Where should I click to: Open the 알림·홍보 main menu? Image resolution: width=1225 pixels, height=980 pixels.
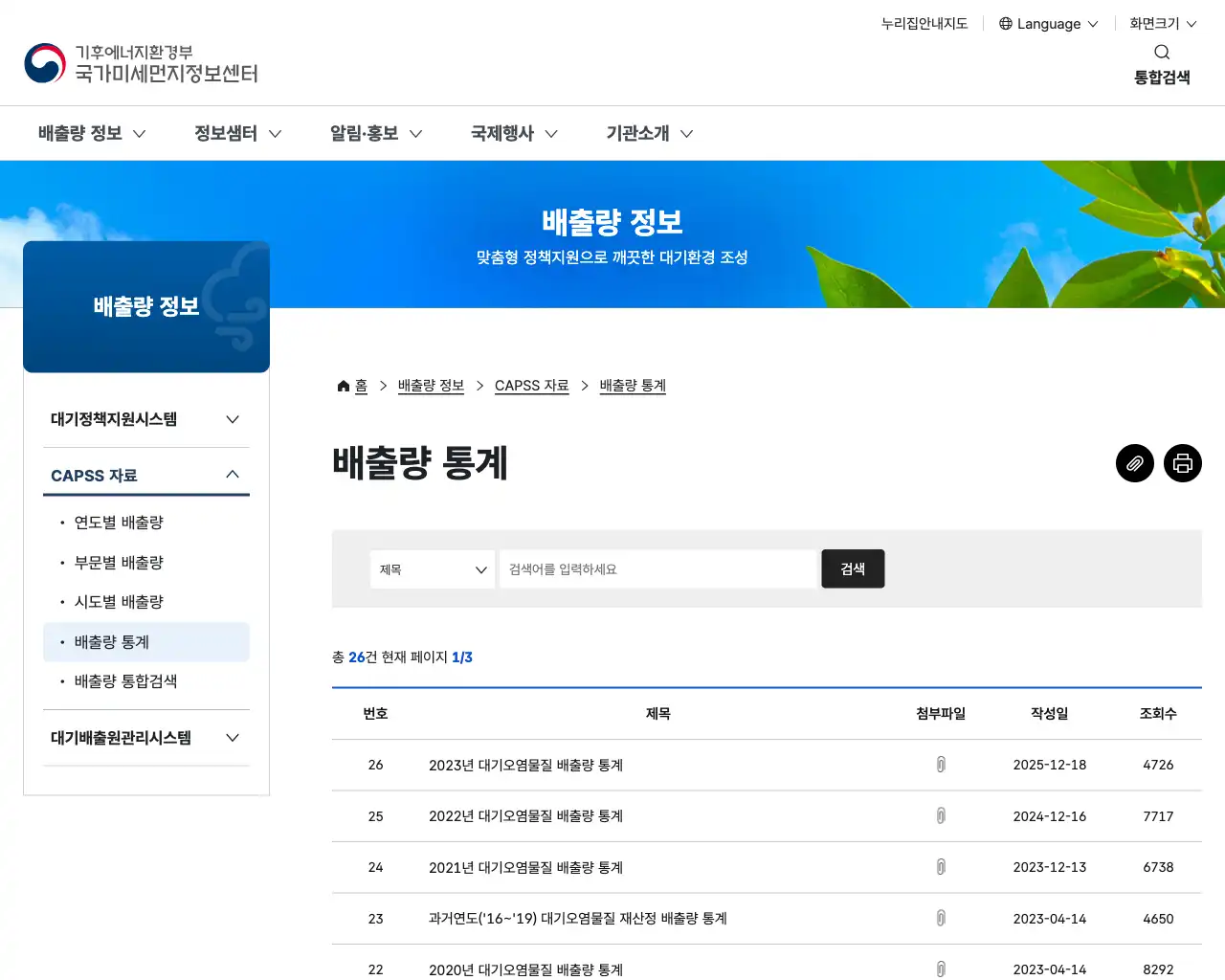pos(376,133)
